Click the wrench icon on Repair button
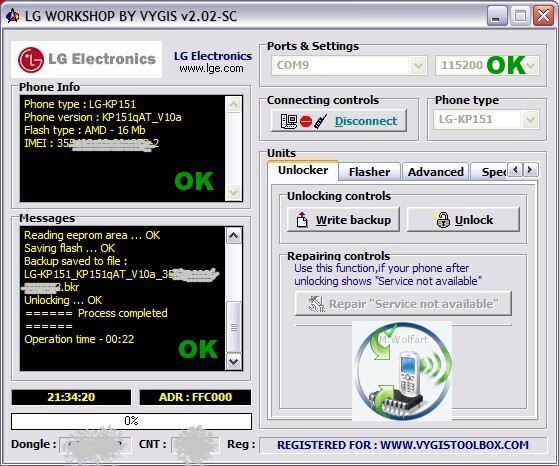 tap(317, 304)
